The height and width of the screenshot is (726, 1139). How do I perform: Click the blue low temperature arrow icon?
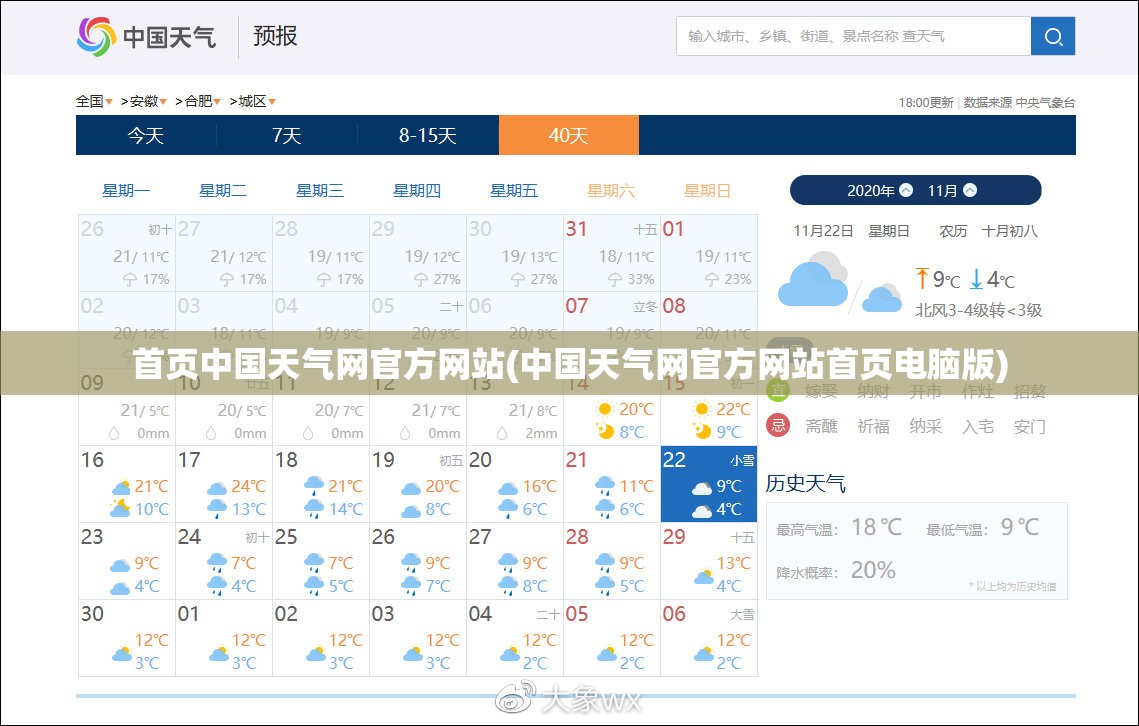click(x=976, y=278)
